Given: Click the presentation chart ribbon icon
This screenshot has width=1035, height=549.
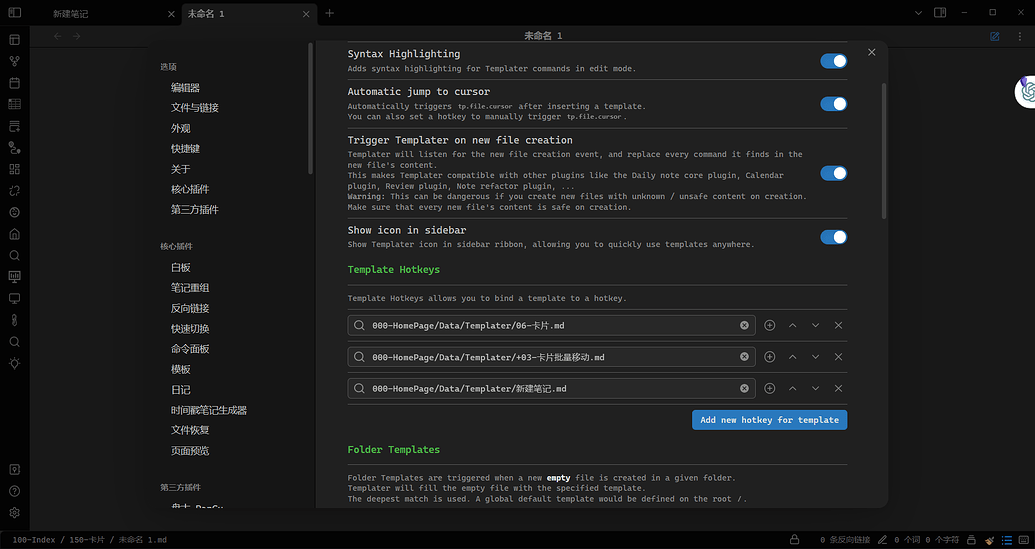Looking at the screenshot, I should tap(15, 277).
